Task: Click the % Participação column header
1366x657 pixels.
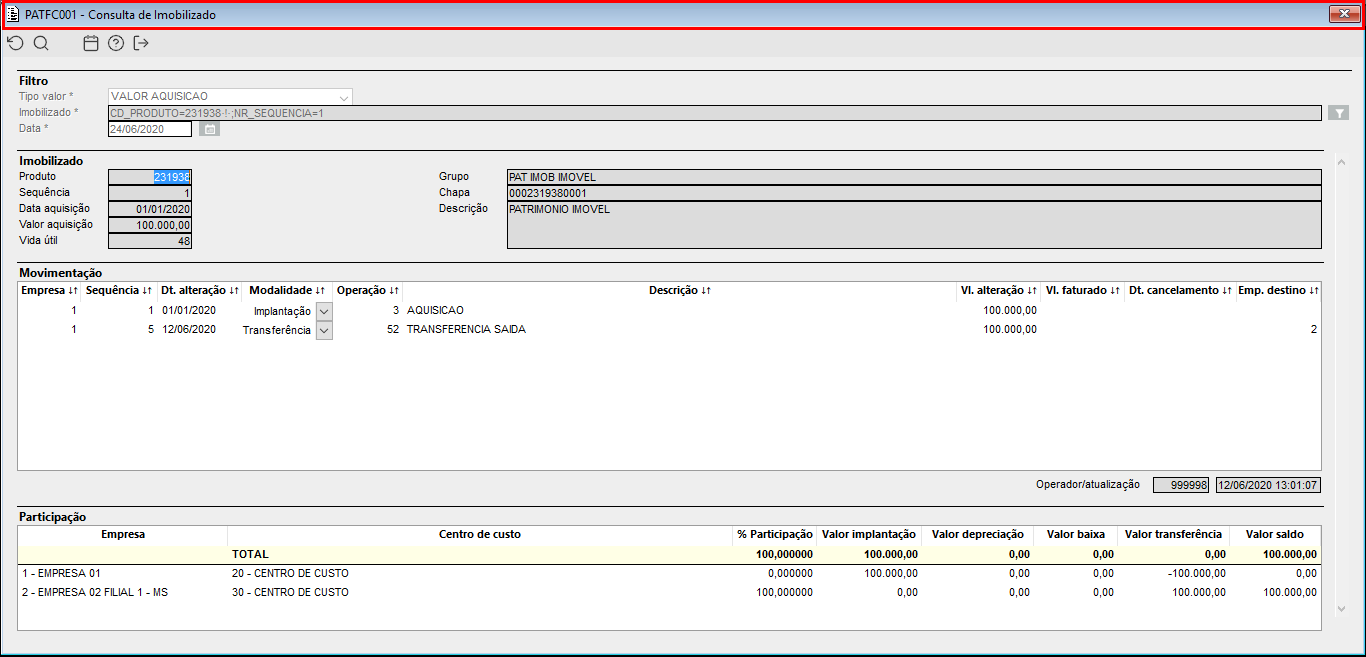Action: [775, 535]
